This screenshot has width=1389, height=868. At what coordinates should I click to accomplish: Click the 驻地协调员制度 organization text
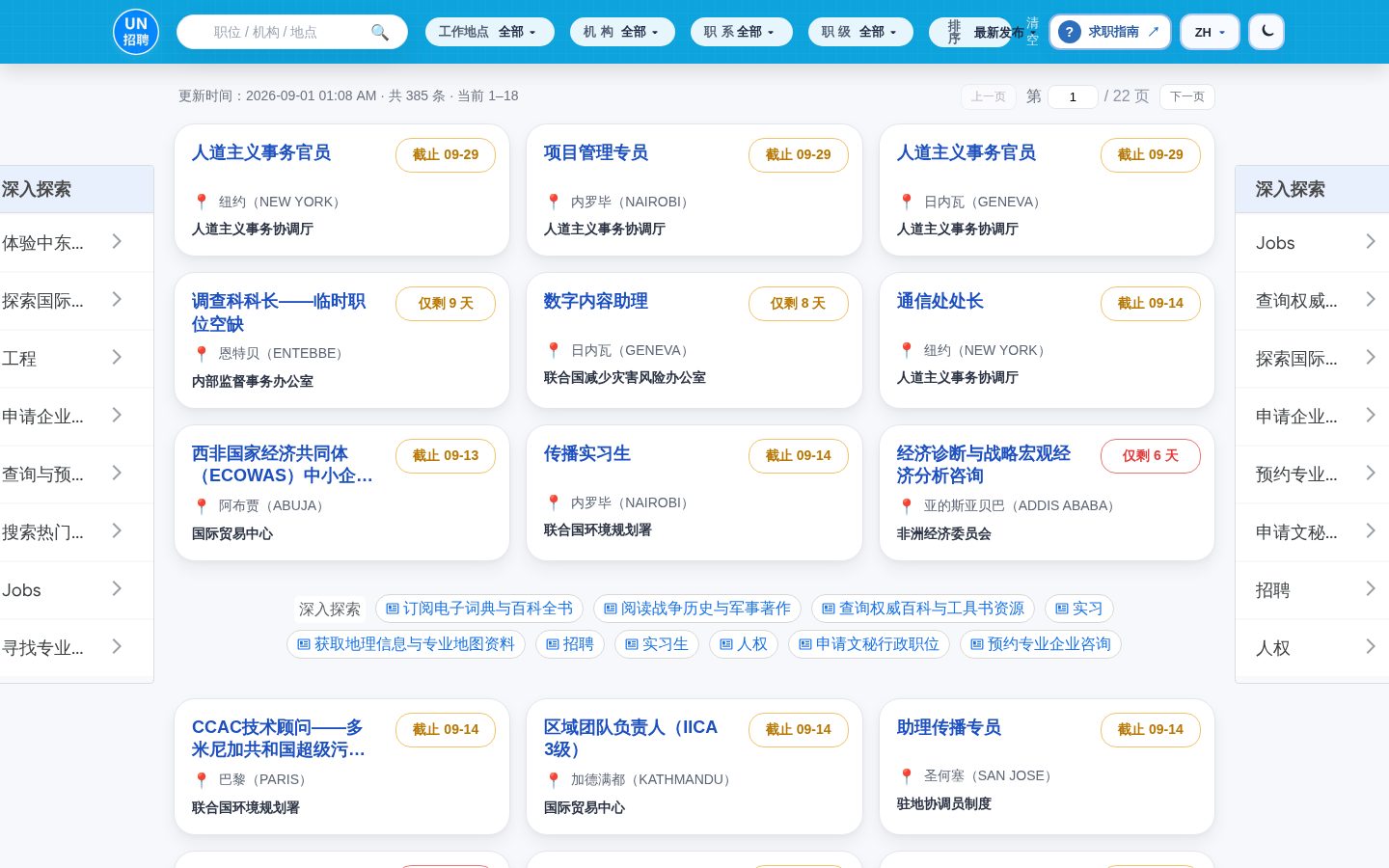click(x=943, y=803)
